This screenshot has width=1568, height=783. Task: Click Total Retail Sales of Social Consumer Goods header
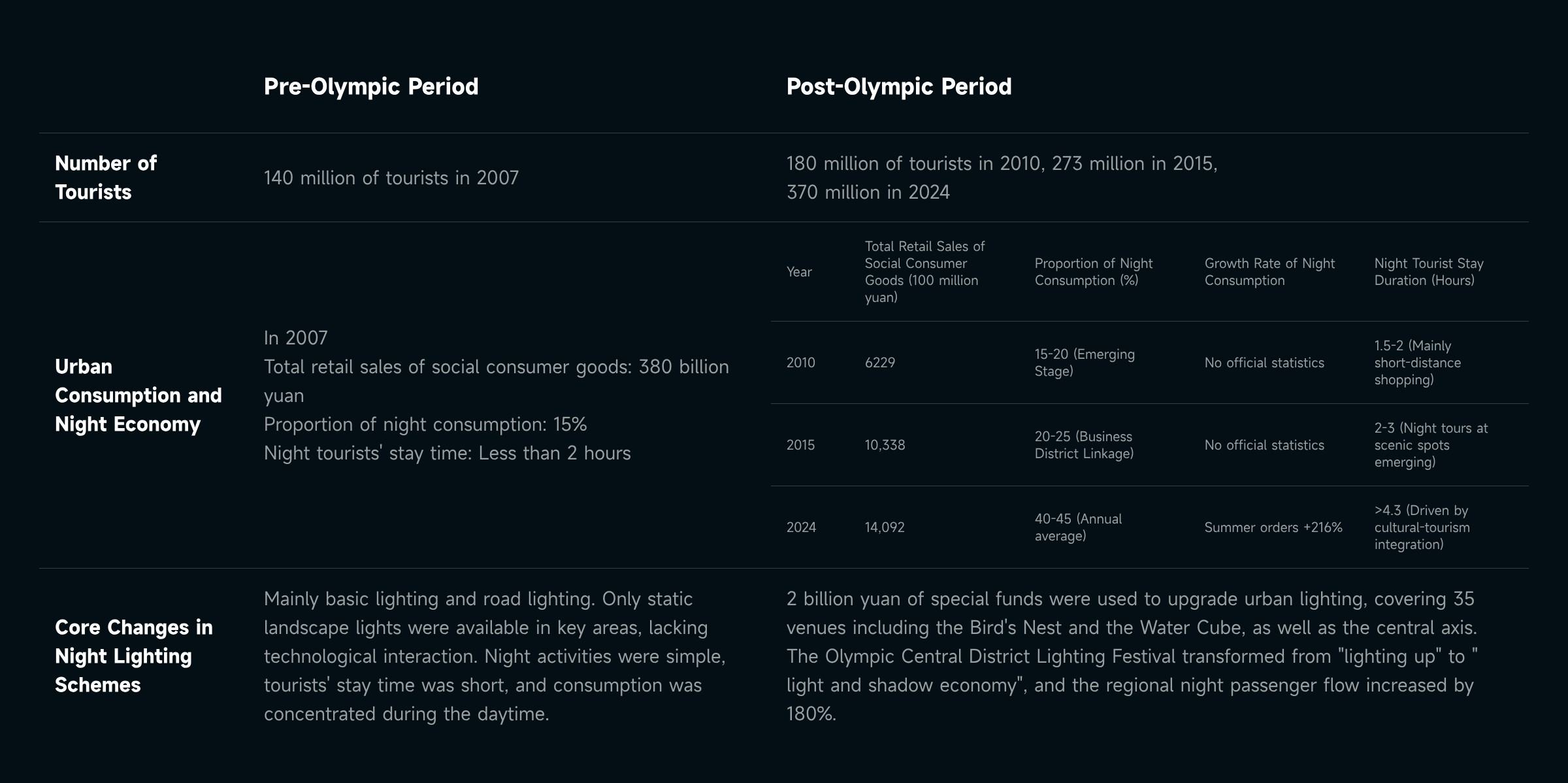pyautogui.click(x=924, y=271)
